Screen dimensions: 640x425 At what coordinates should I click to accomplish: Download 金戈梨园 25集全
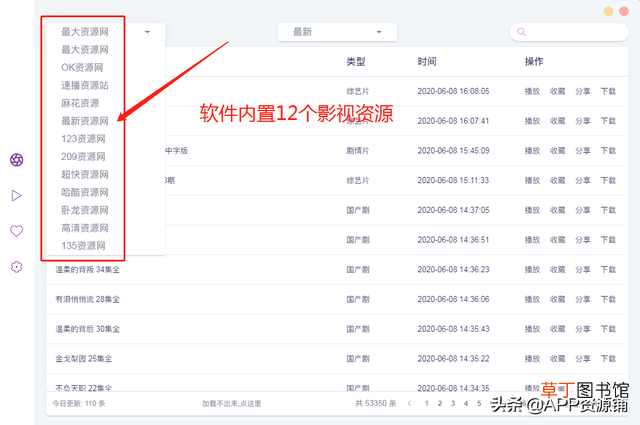click(608, 359)
